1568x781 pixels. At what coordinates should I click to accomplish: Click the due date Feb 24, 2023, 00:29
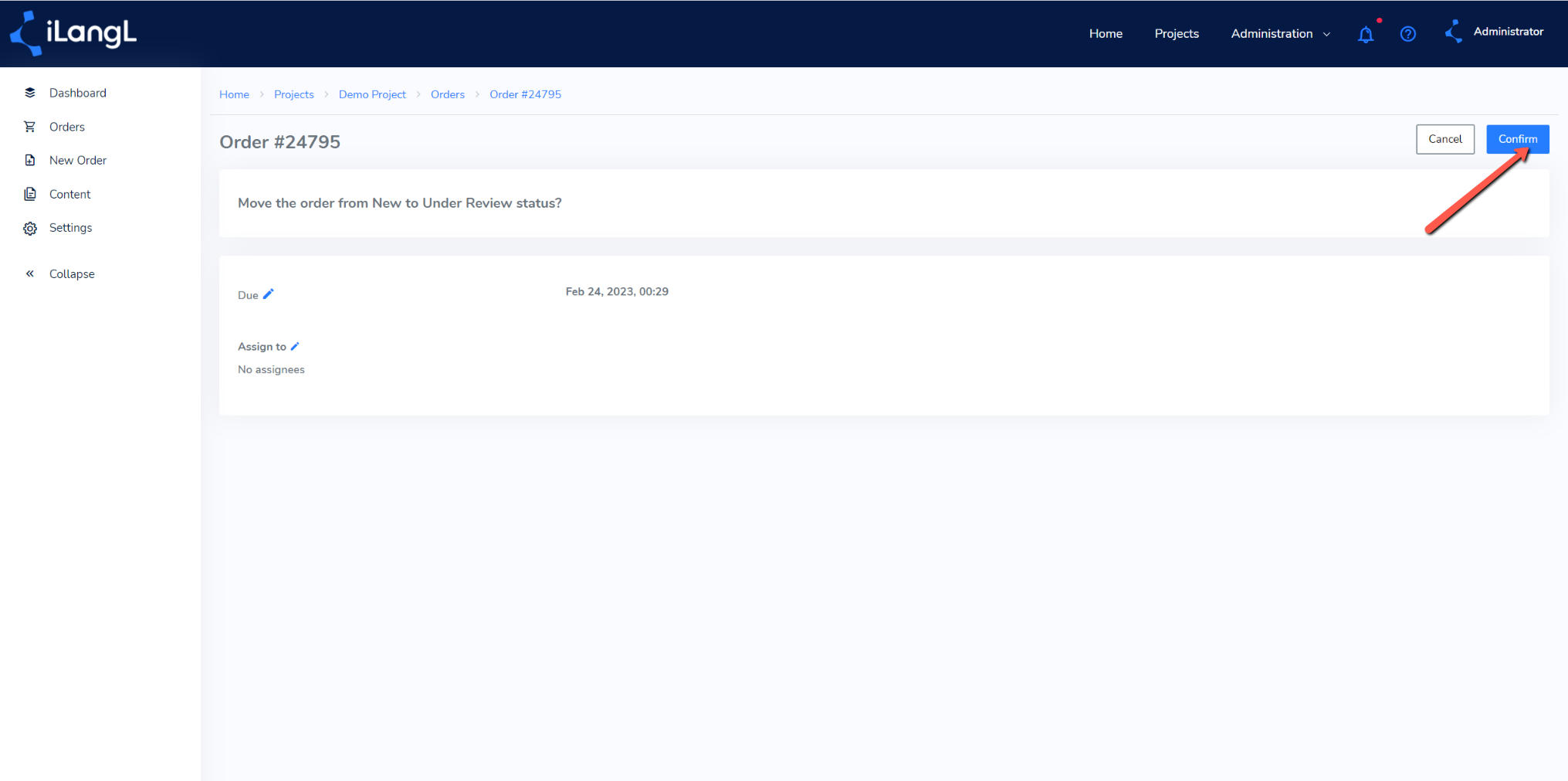pyautogui.click(x=617, y=291)
